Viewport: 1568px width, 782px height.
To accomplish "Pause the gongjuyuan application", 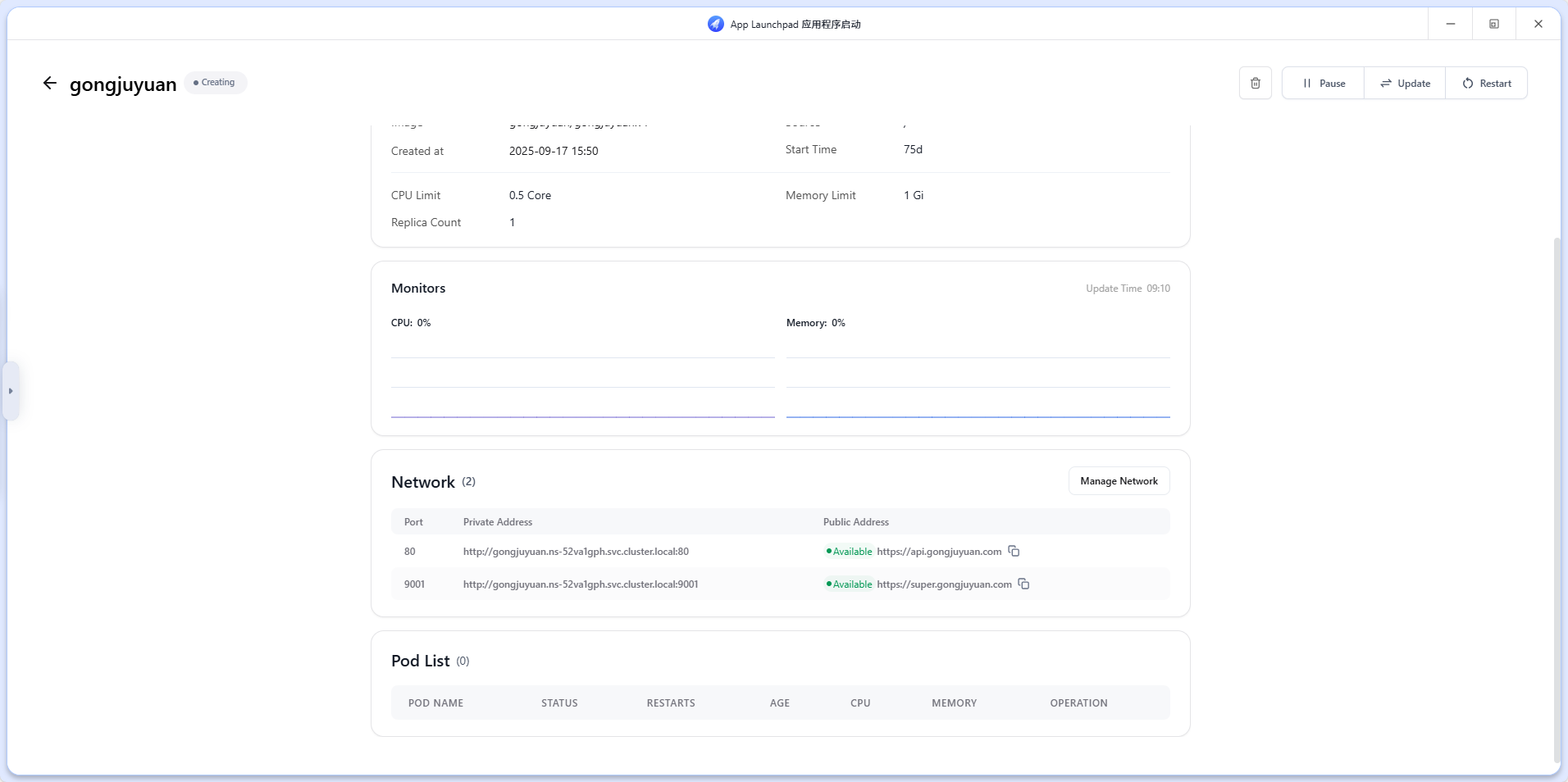I will (x=1323, y=83).
